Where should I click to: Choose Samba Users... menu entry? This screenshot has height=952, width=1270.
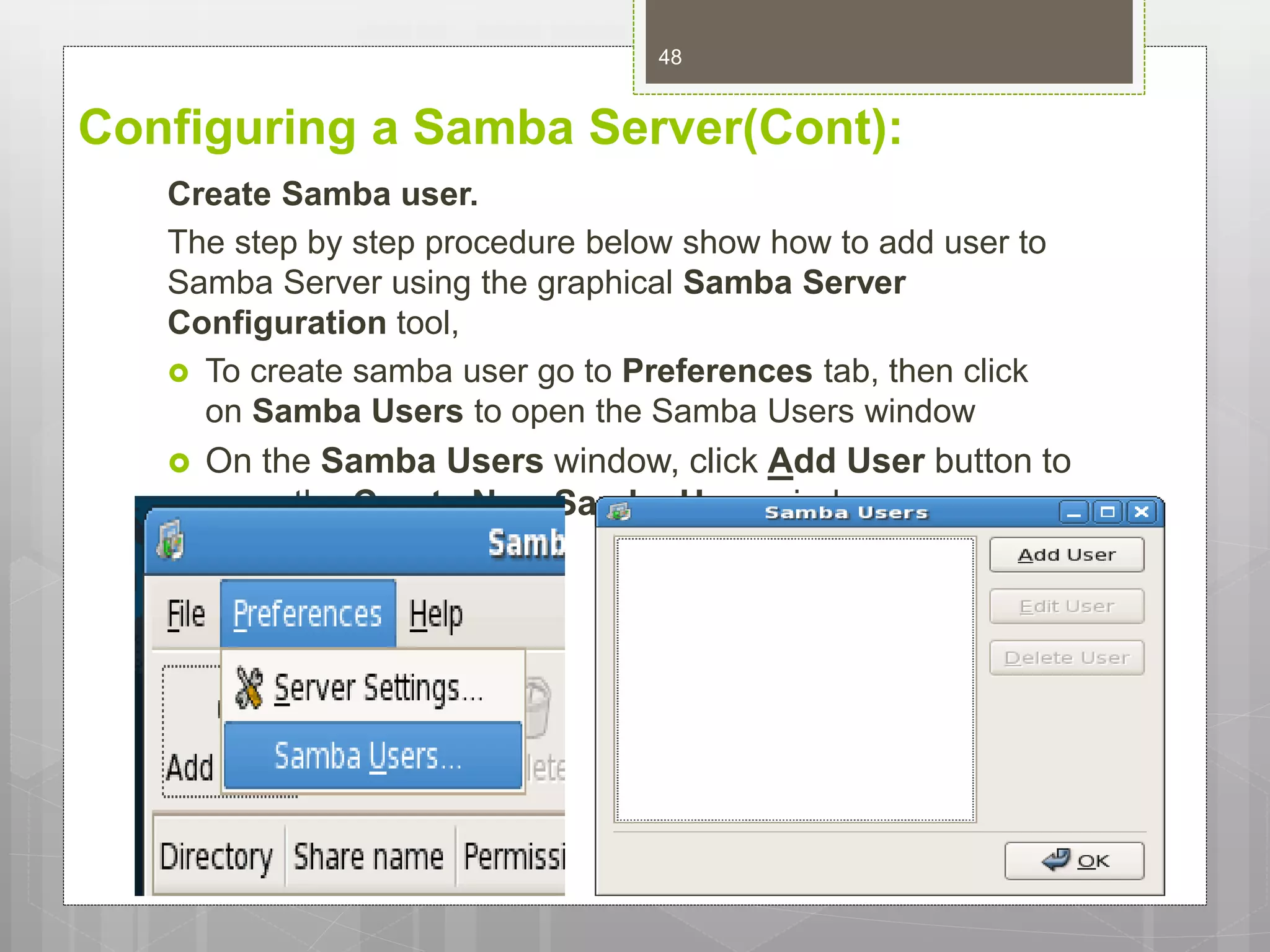373,756
